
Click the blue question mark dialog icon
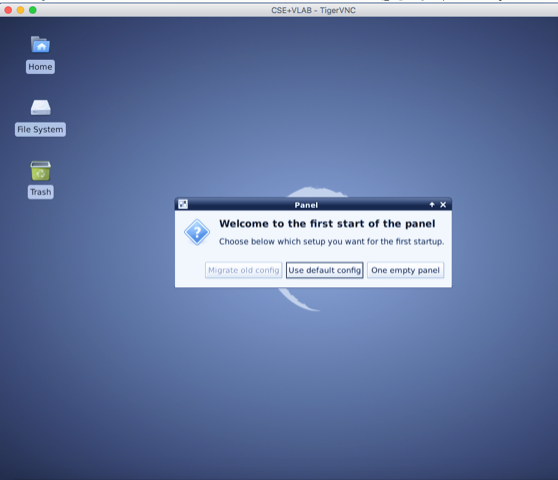pyautogui.click(x=197, y=232)
